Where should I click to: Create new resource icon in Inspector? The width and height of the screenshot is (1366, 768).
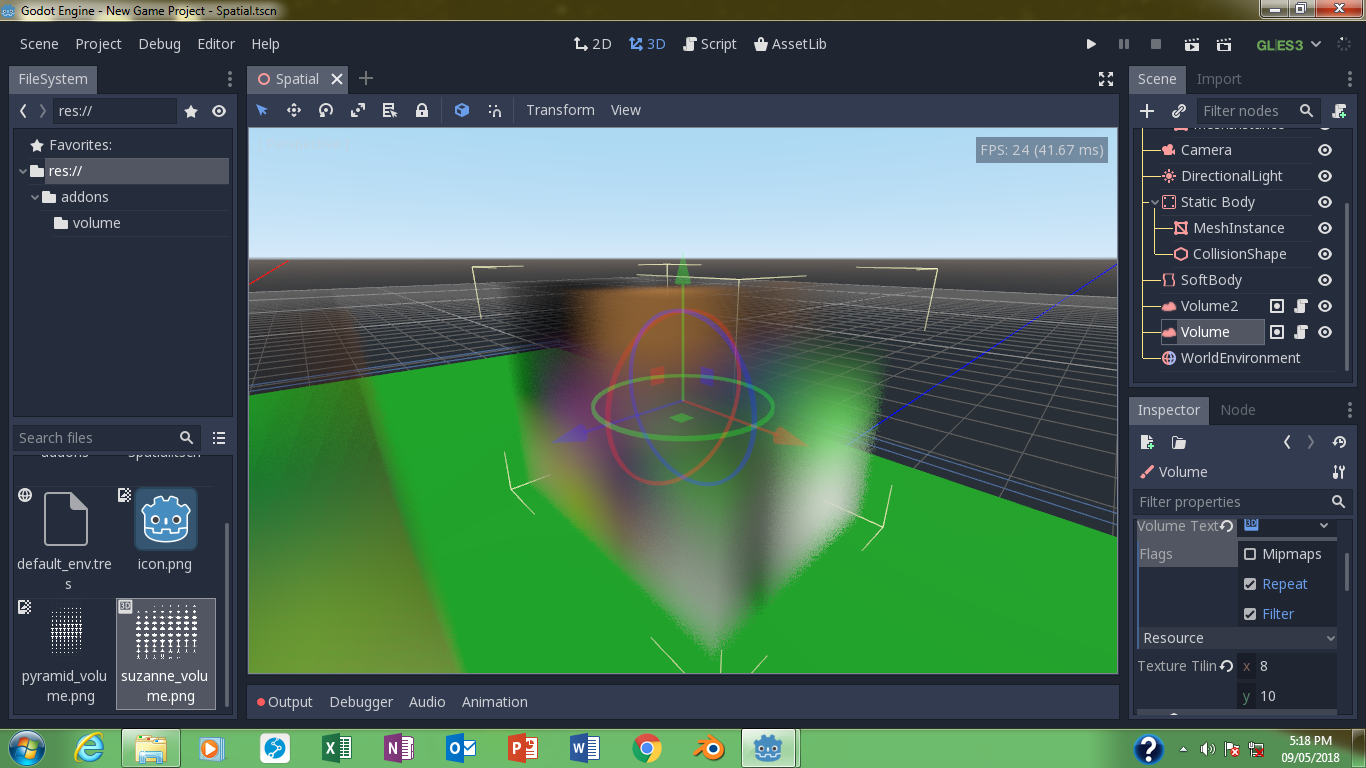click(x=1147, y=442)
